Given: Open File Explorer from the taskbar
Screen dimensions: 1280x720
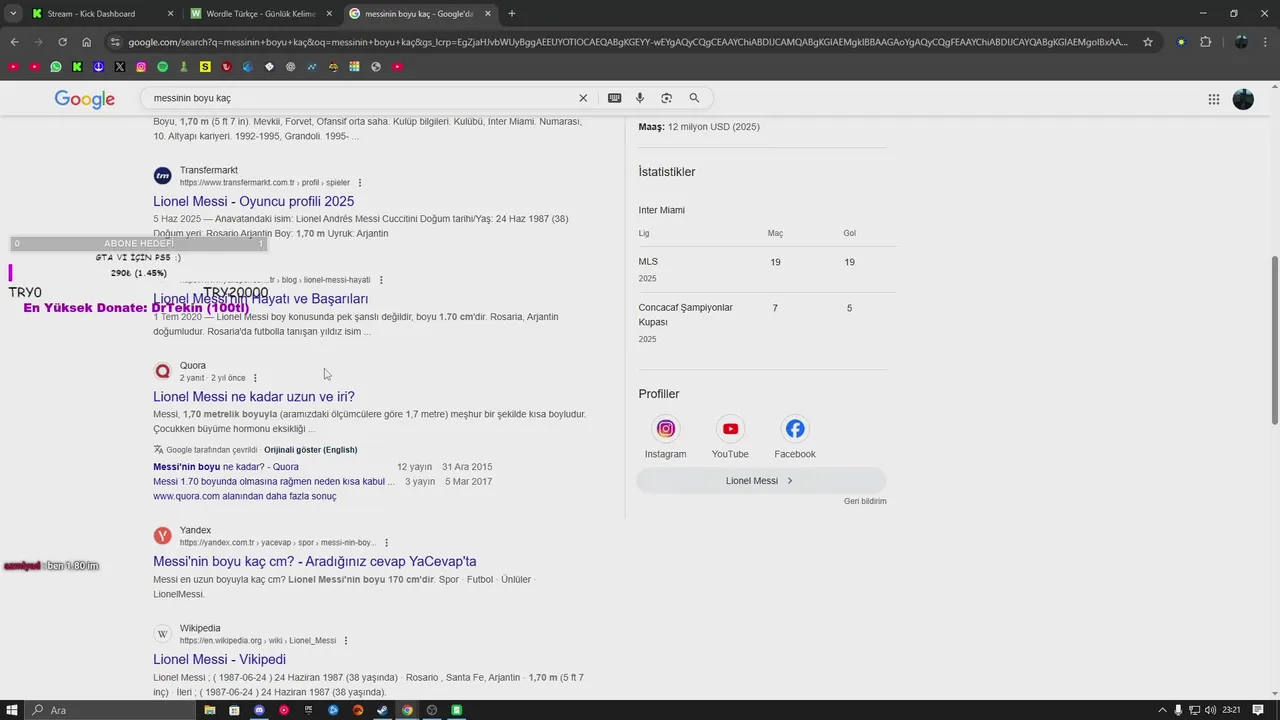Looking at the screenshot, I should pos(210,710).
